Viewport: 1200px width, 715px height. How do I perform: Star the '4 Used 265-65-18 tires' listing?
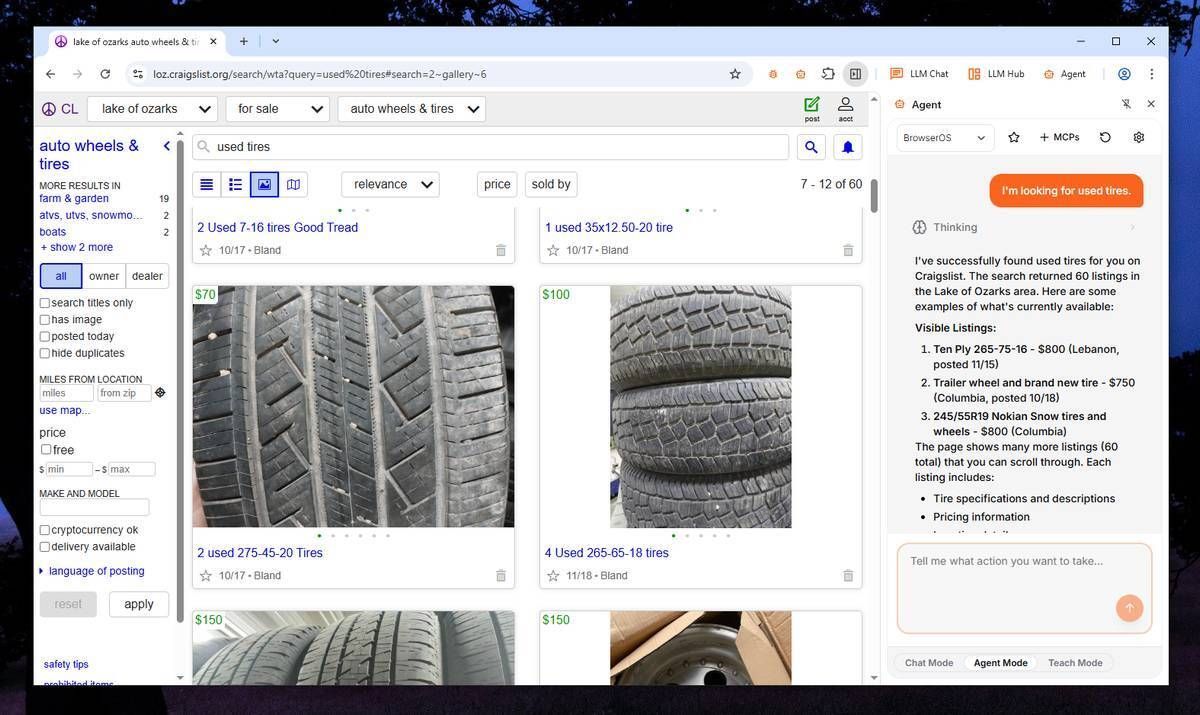[x=553, y=576]
